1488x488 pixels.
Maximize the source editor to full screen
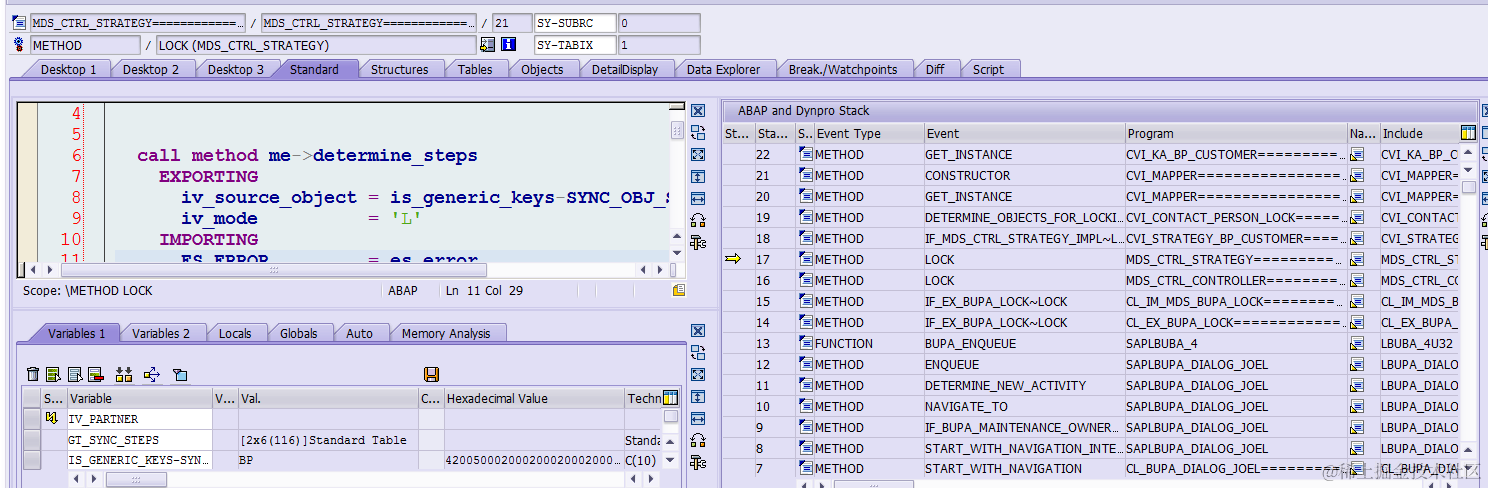tap(698, 155)
